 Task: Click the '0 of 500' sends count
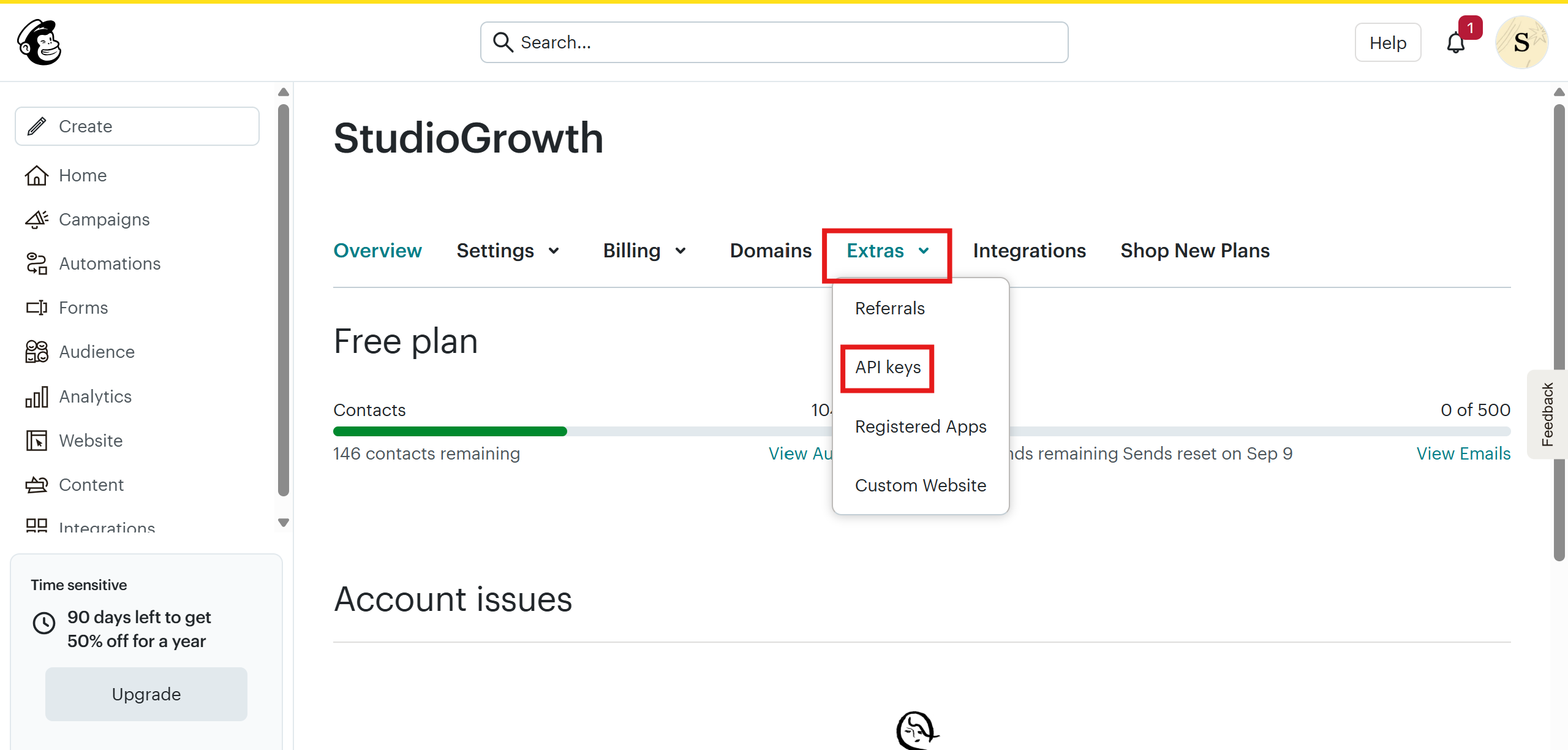tap(1476, 410)
